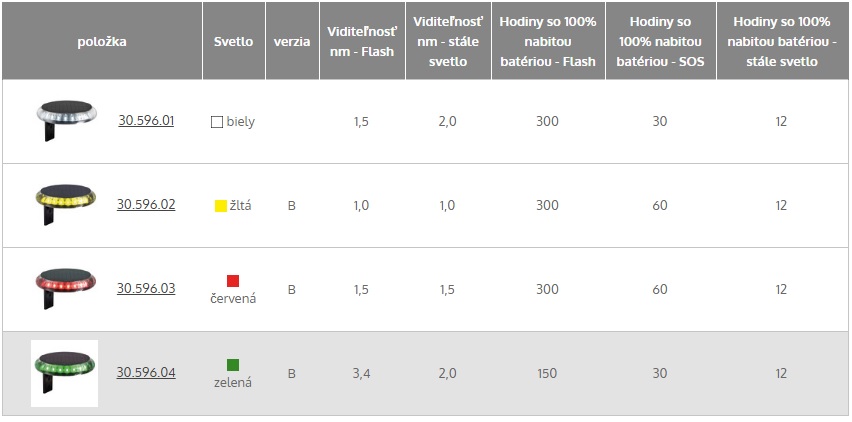The width and height of the screenshot is (852, 422).
Task: Open item link 30.596.01
Action: (146, 120)
